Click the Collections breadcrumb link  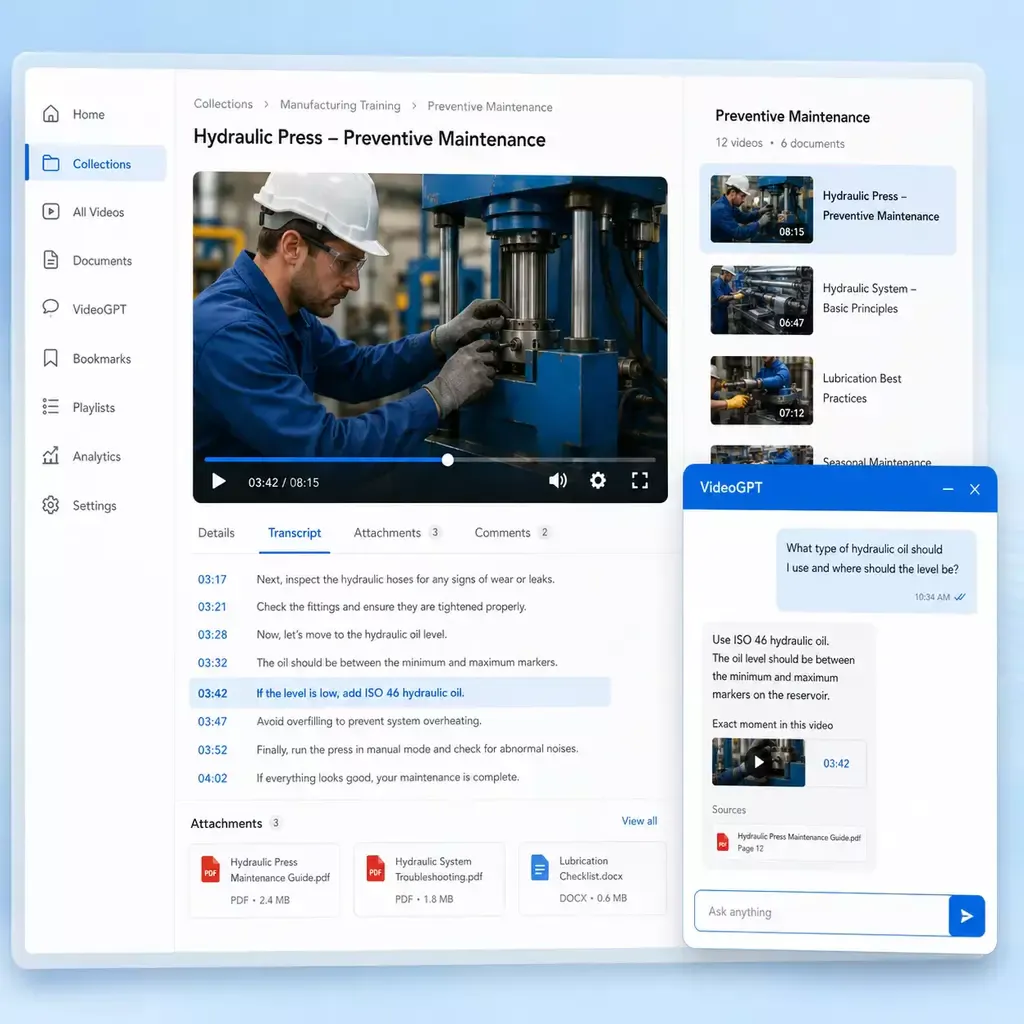coord(223,104)
